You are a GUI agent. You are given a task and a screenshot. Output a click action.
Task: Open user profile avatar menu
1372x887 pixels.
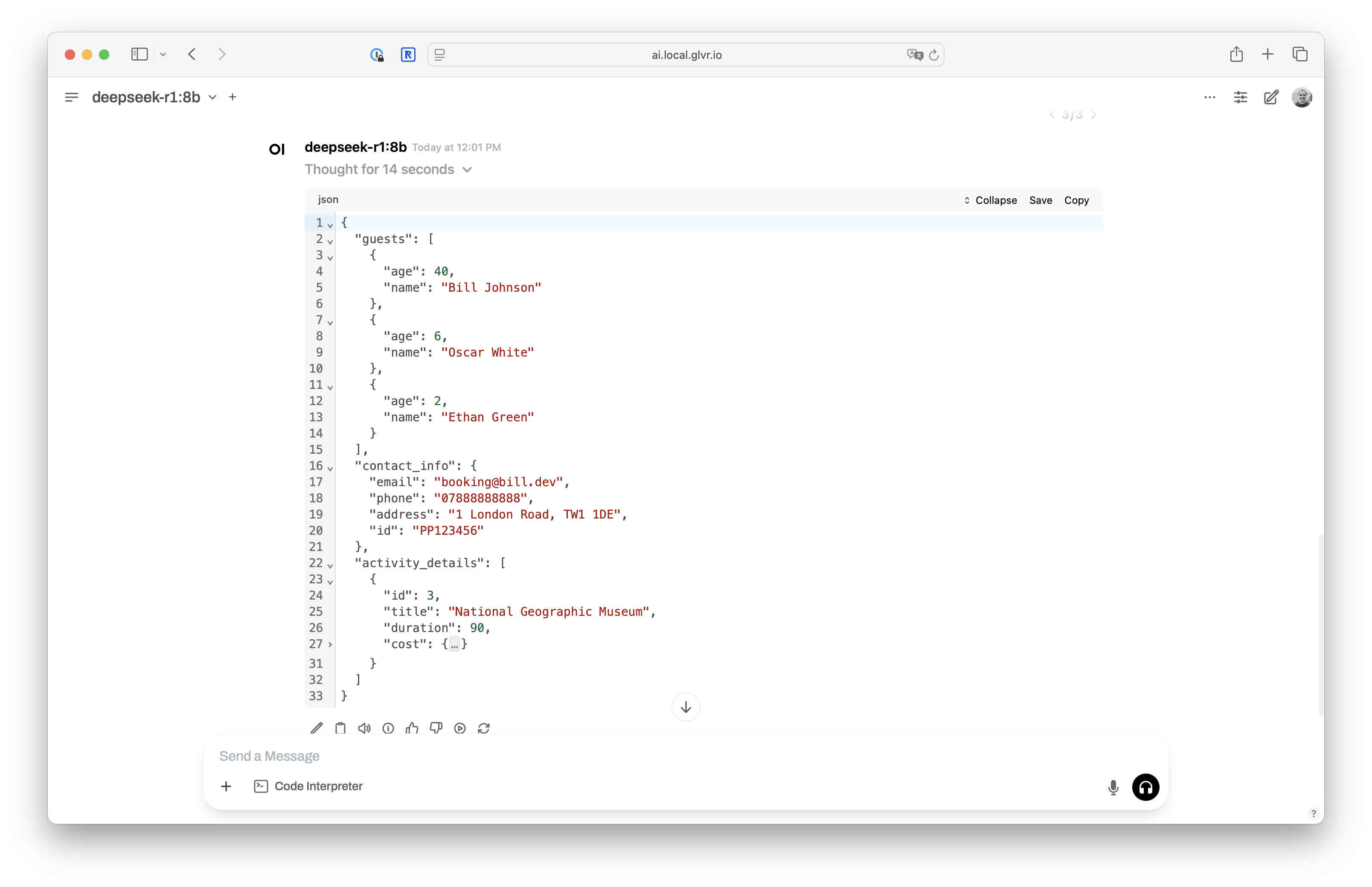click(x=1302, y=97)
